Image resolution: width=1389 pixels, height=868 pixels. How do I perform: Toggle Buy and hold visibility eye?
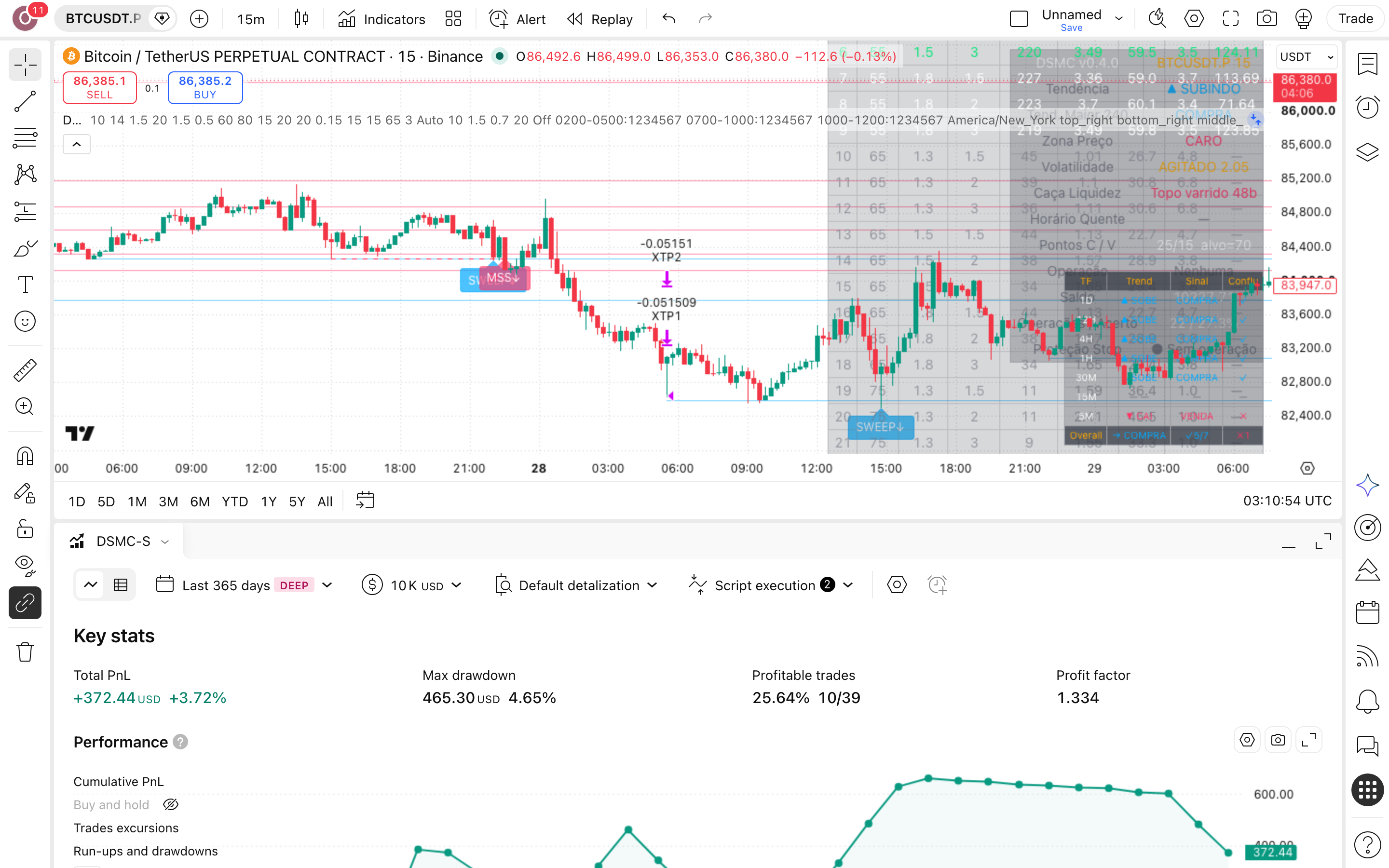pyautogui.click(x=170, y=805)
